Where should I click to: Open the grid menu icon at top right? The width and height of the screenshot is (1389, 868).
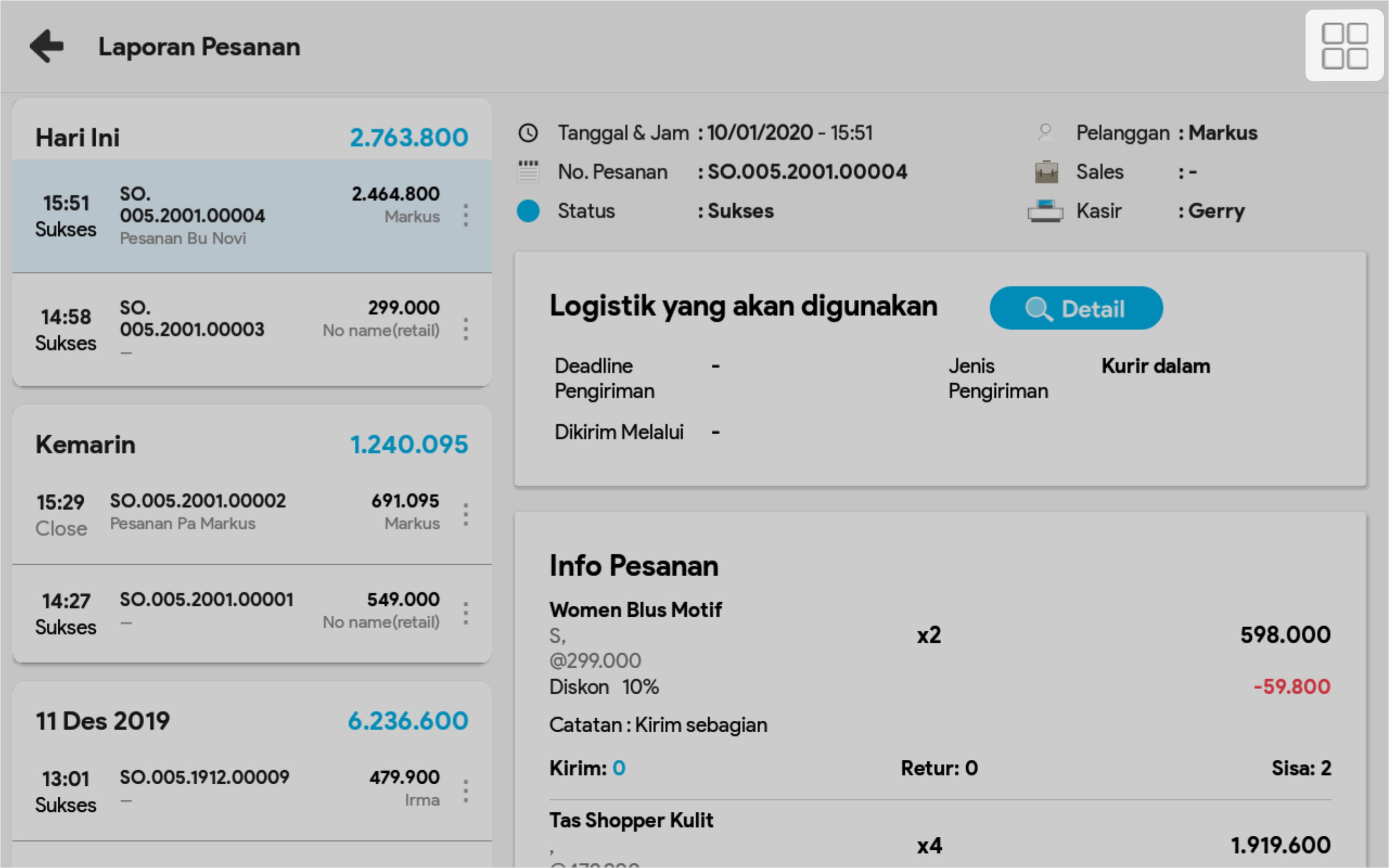point(1344,46)
